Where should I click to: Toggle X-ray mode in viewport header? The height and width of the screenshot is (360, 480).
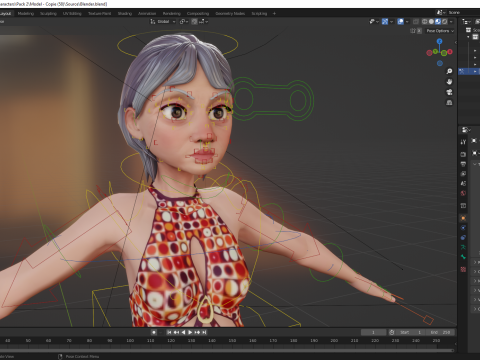pos(416,22)
